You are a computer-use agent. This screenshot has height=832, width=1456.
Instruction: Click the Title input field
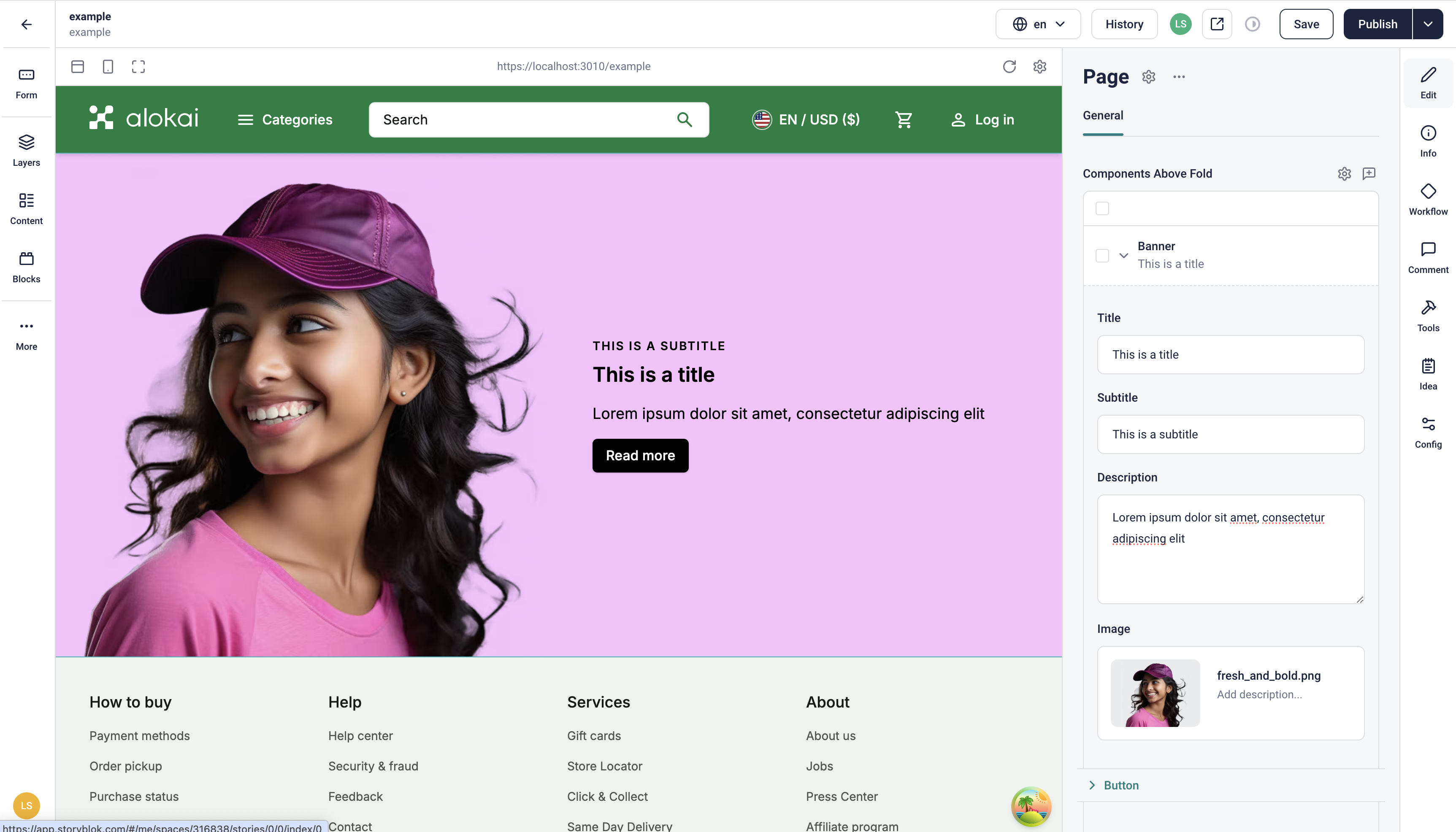tap(1230, 355)
